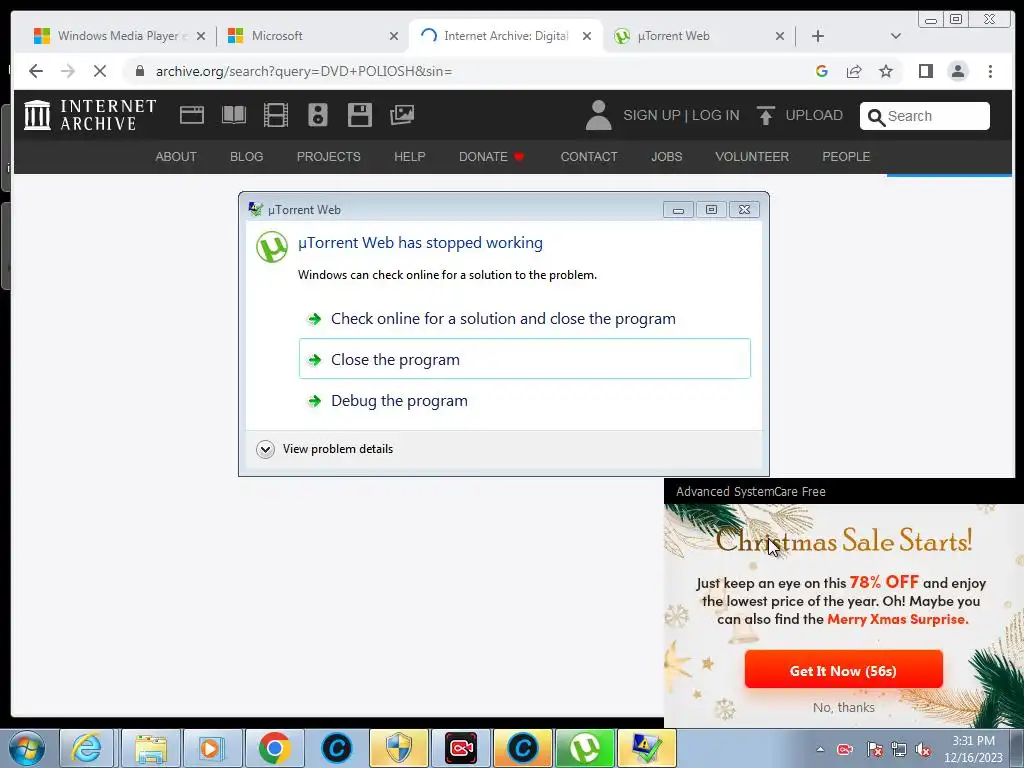Bookmark this page with star icon
The width and height of the screenshot is (1024, 768).
[x=886, y=71]
